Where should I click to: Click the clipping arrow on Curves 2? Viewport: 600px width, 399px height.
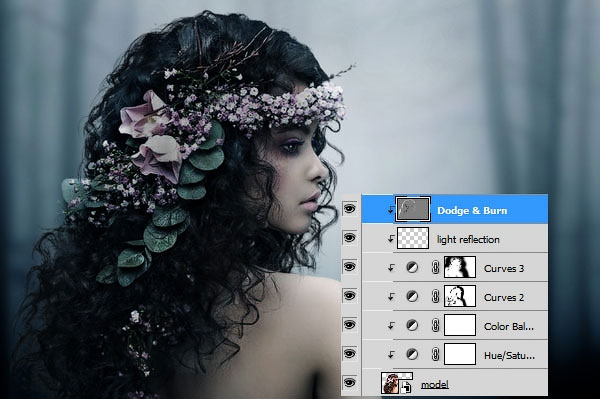[x=391, y=296]
